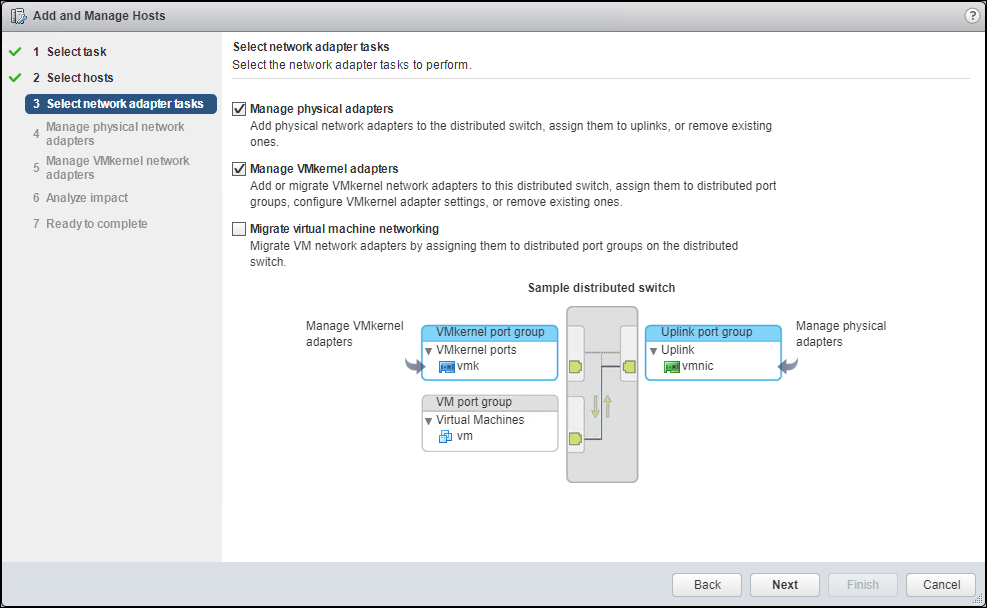
Task: Click the Next button
Action: click(784, 584)
